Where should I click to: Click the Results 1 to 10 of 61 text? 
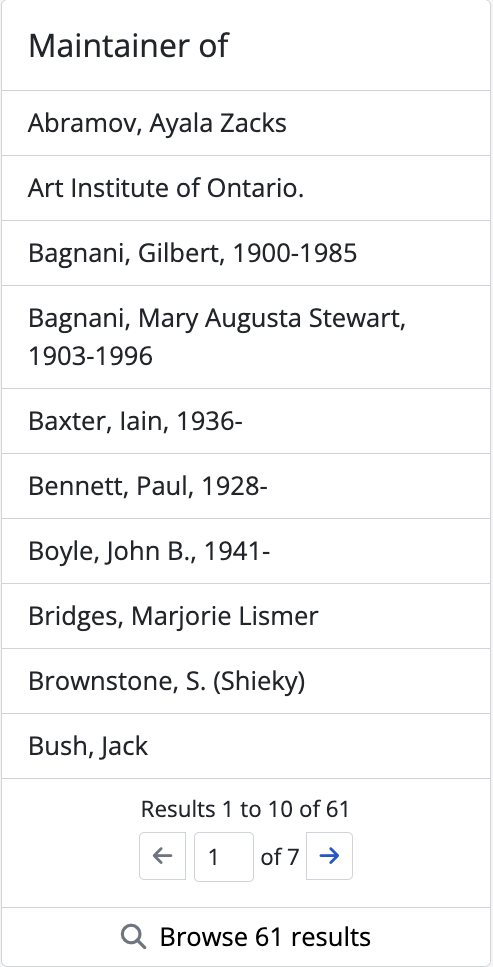pos(246,809)
